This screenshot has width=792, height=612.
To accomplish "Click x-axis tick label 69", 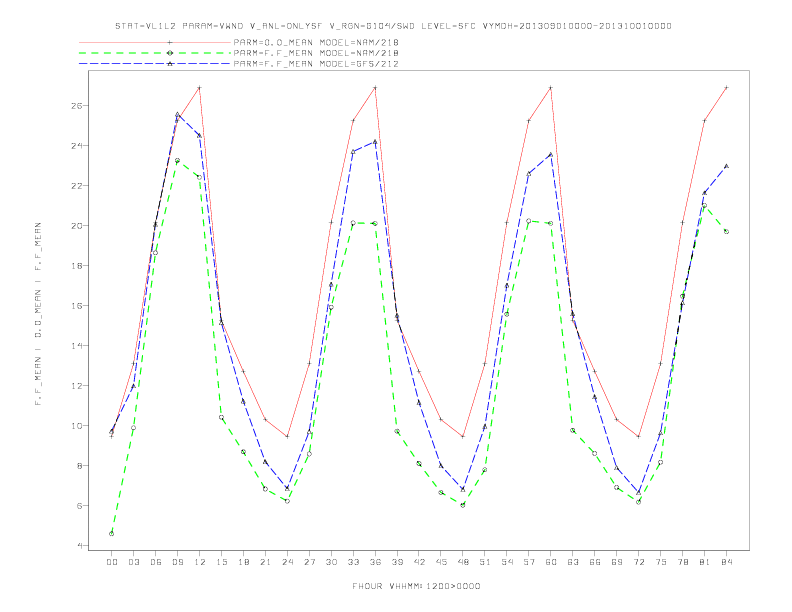I will 617,562.
